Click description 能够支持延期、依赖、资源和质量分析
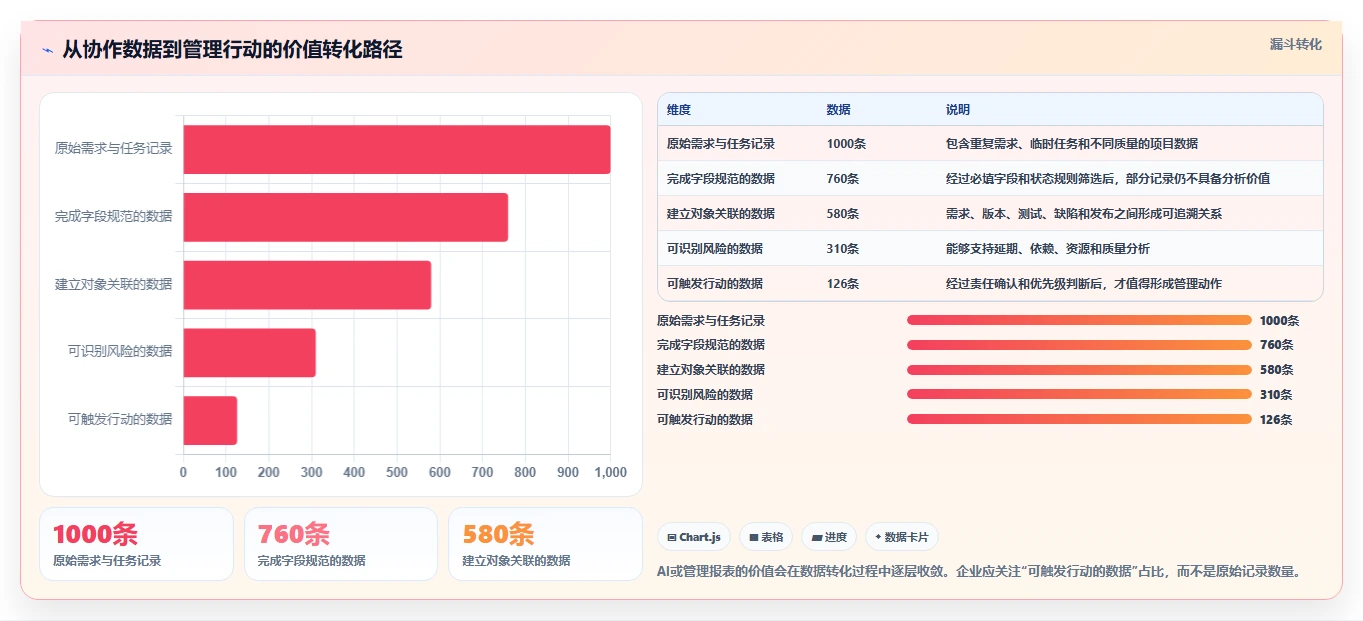This screenshot has height=621, width=1363. (x=1048, y=249)
